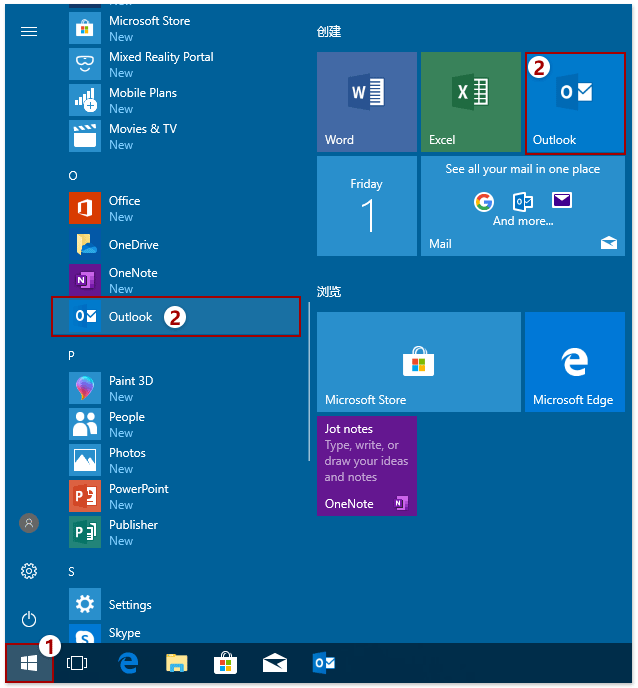Image resolution: width=638 pixels, height=688 pixels.
Task: Click the letter P group header
Action: click(x=72, y=355)
